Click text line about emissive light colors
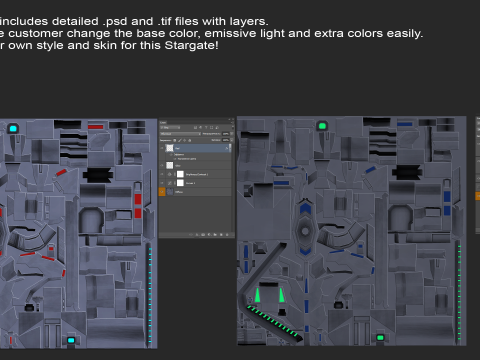Screen dimensions: 480x360 coord(211,33)
